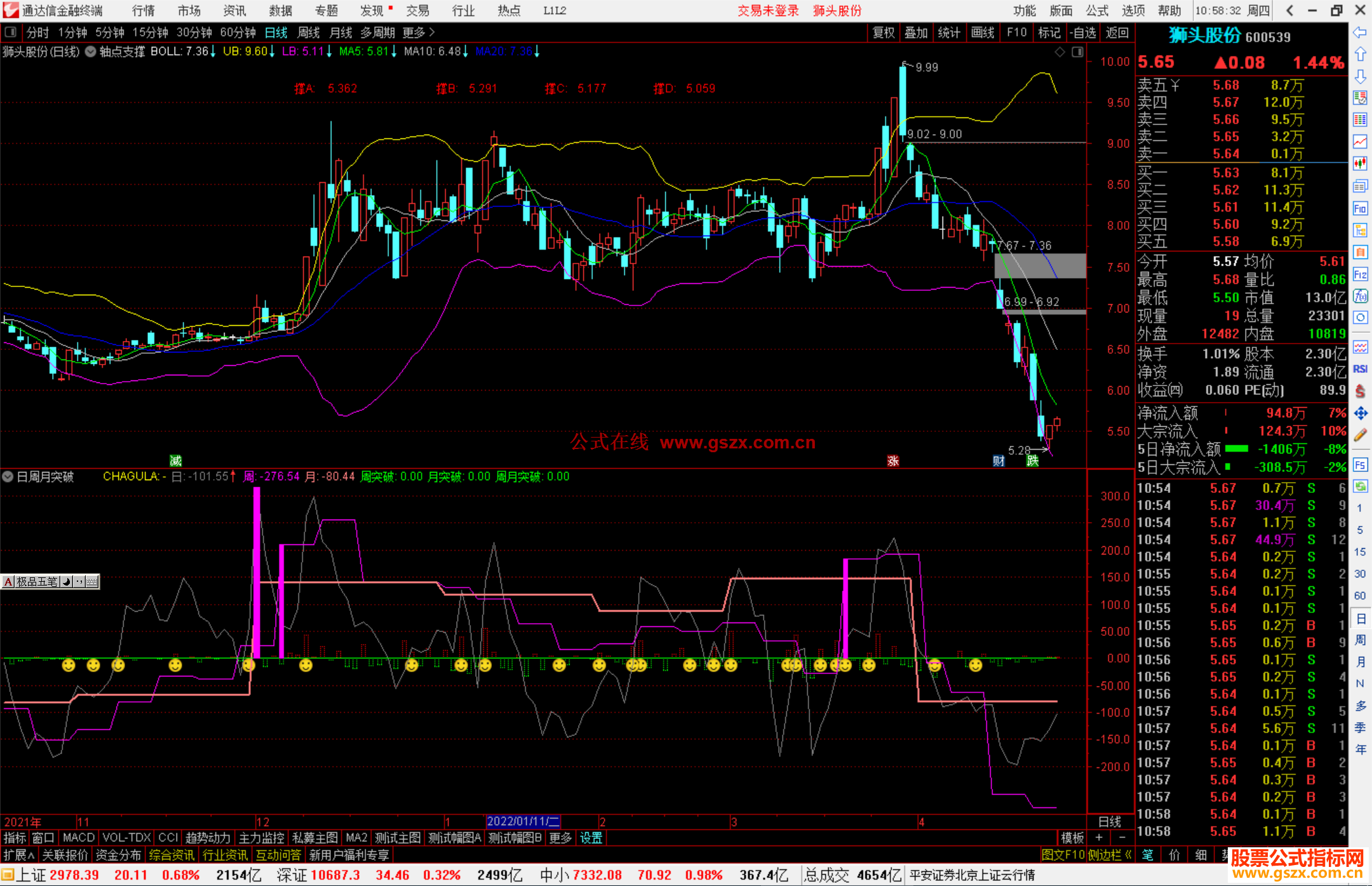The width and height of the screenshot is (1372, 886).
Task: Select the 日线 daily period tab
Action: pos(276,32)
